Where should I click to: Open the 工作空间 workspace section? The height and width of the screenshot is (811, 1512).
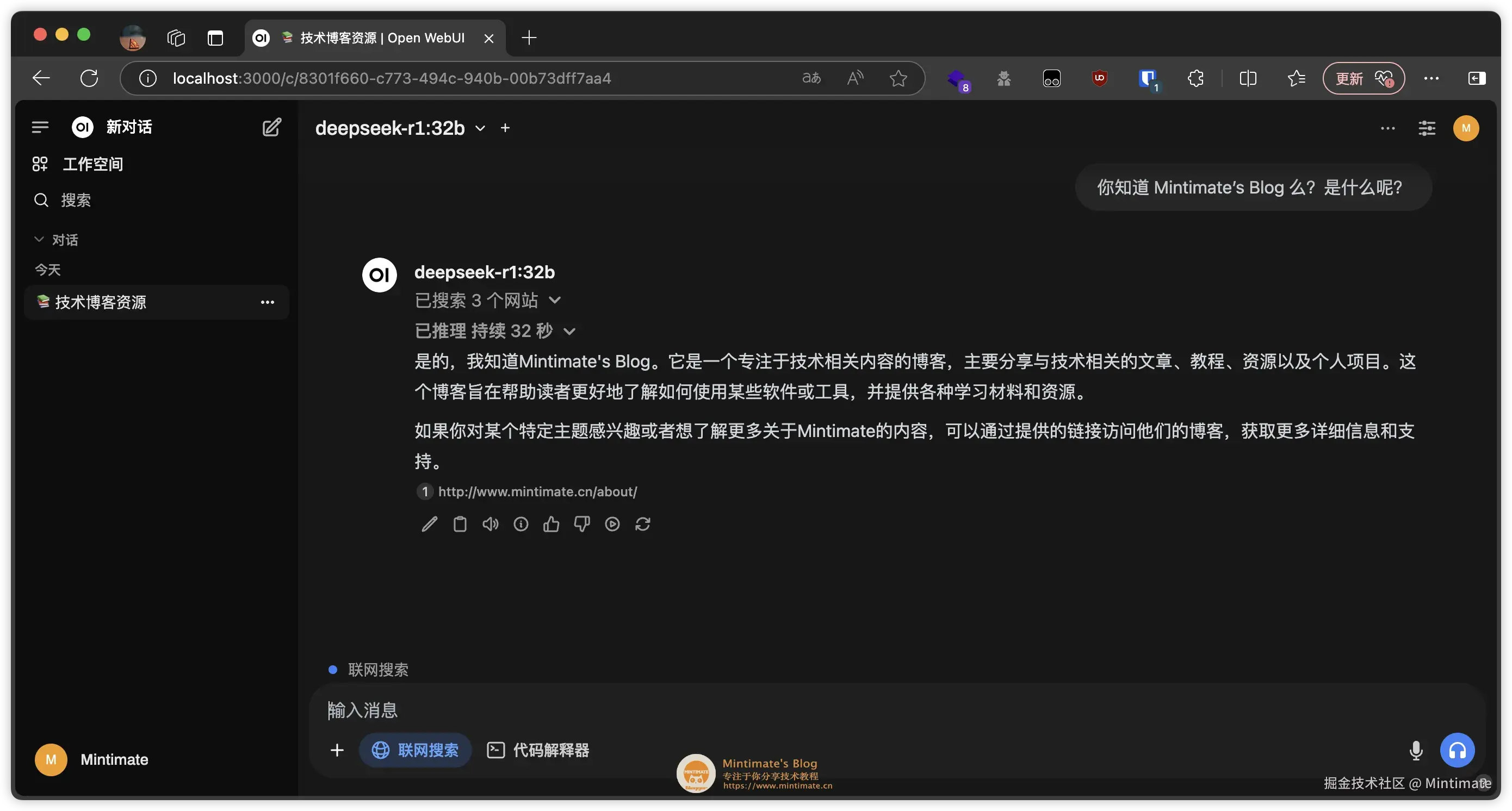[92, 164]
